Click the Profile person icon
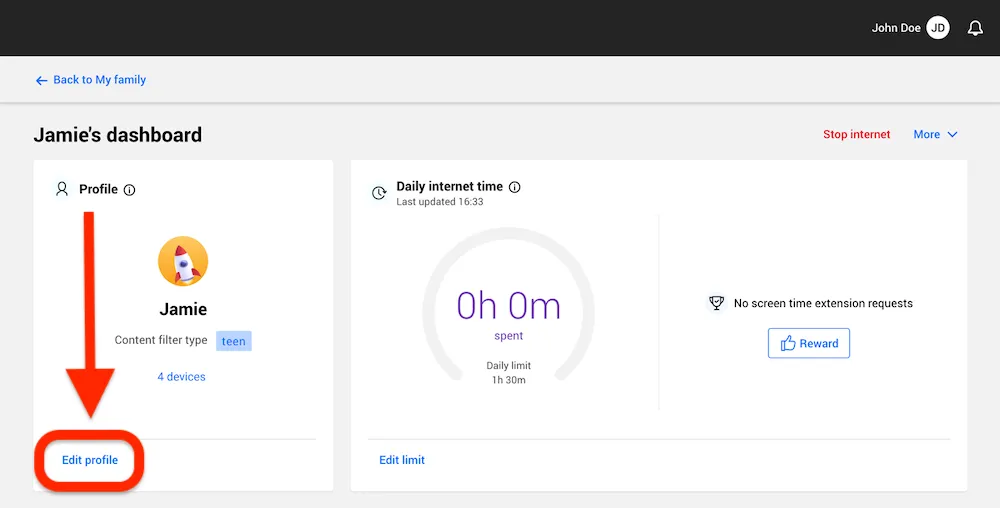The width and height of the screenshot is (1000, 508). click(x=62, y=189)
